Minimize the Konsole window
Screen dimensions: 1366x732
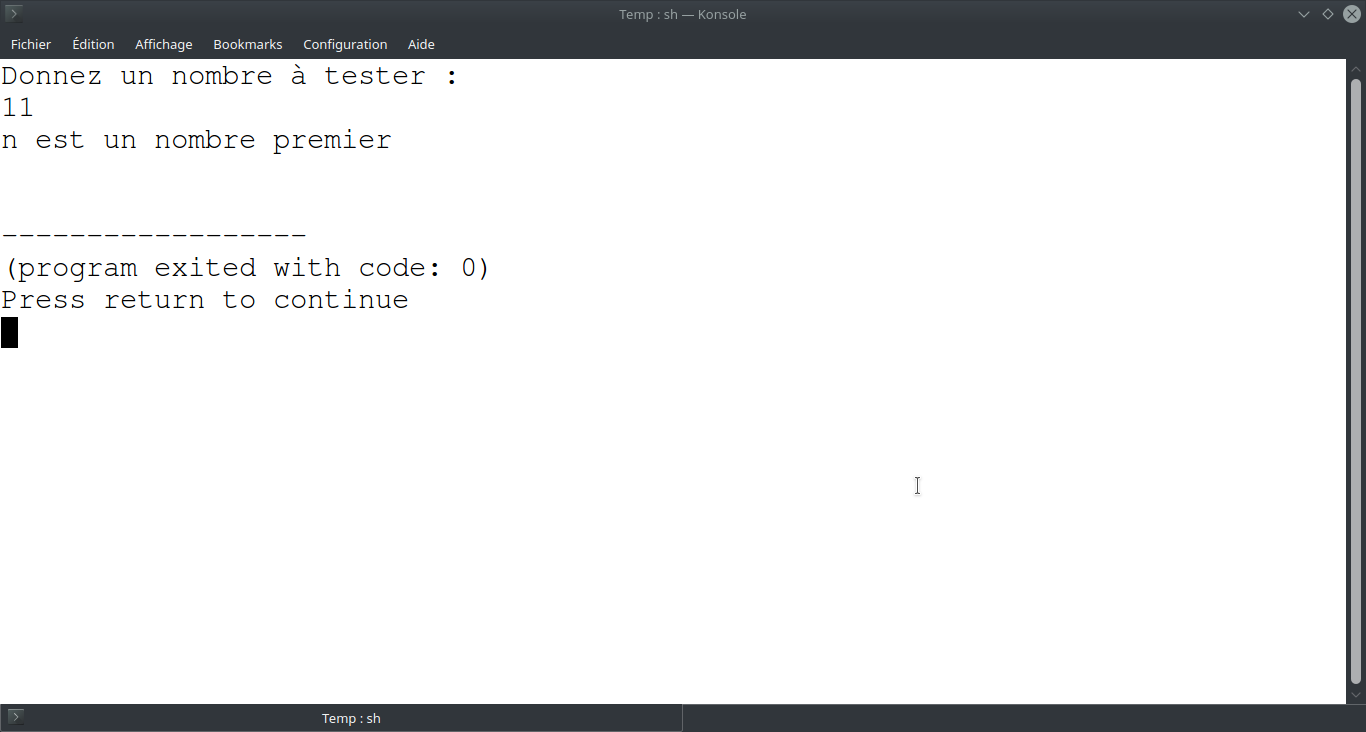(1304, 14)
